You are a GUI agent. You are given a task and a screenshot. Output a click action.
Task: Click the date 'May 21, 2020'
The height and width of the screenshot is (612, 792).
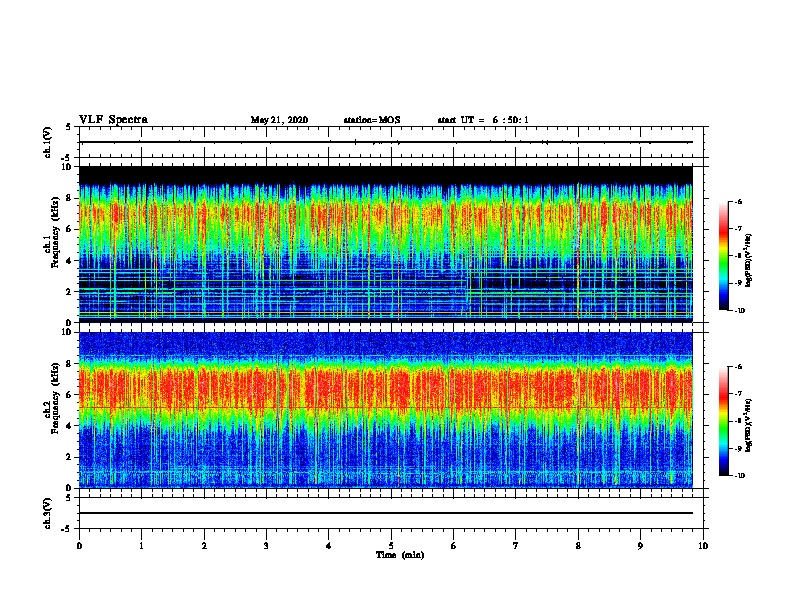click(279, 120)
